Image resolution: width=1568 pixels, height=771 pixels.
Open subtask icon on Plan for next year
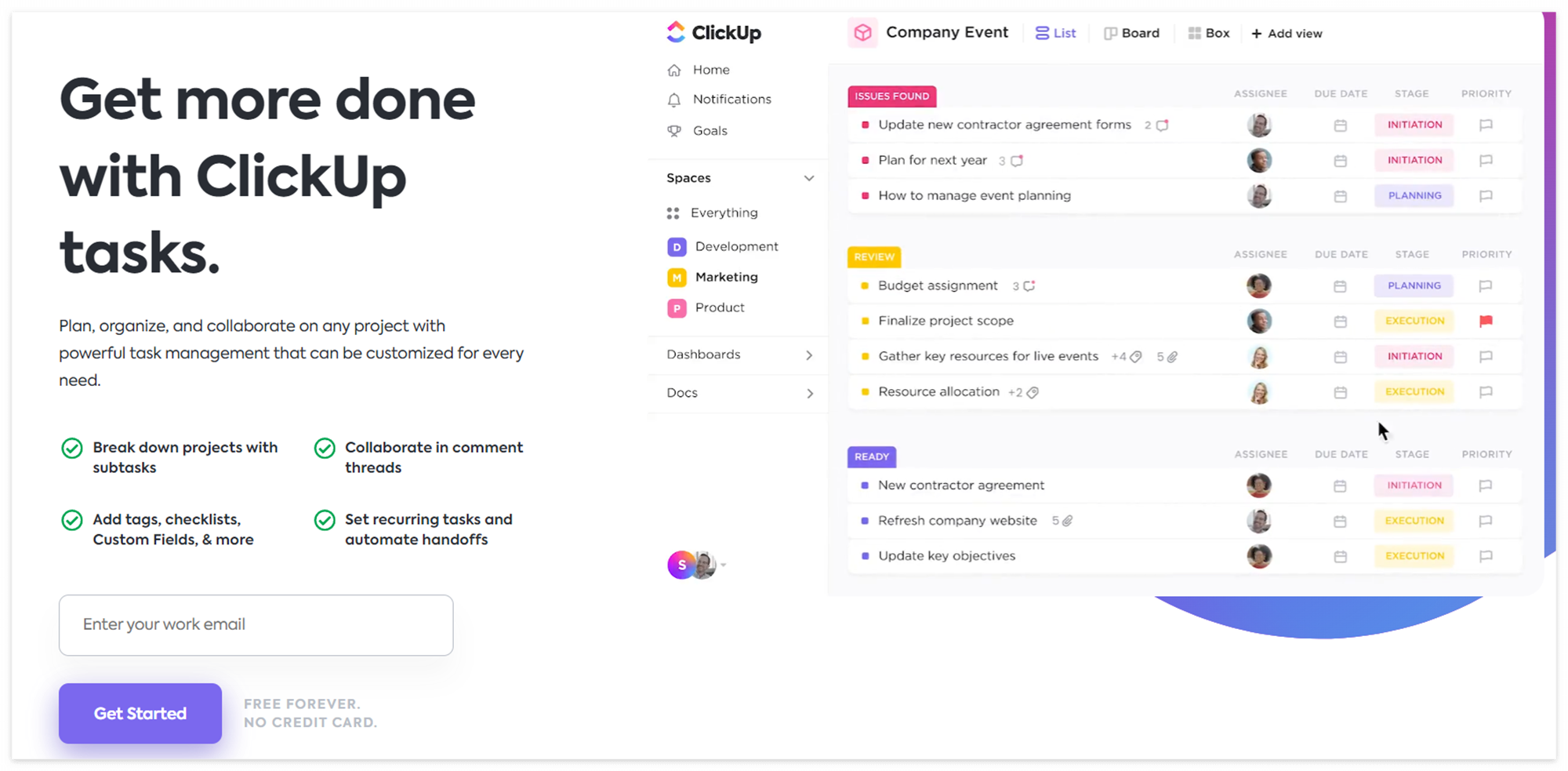1017,161
